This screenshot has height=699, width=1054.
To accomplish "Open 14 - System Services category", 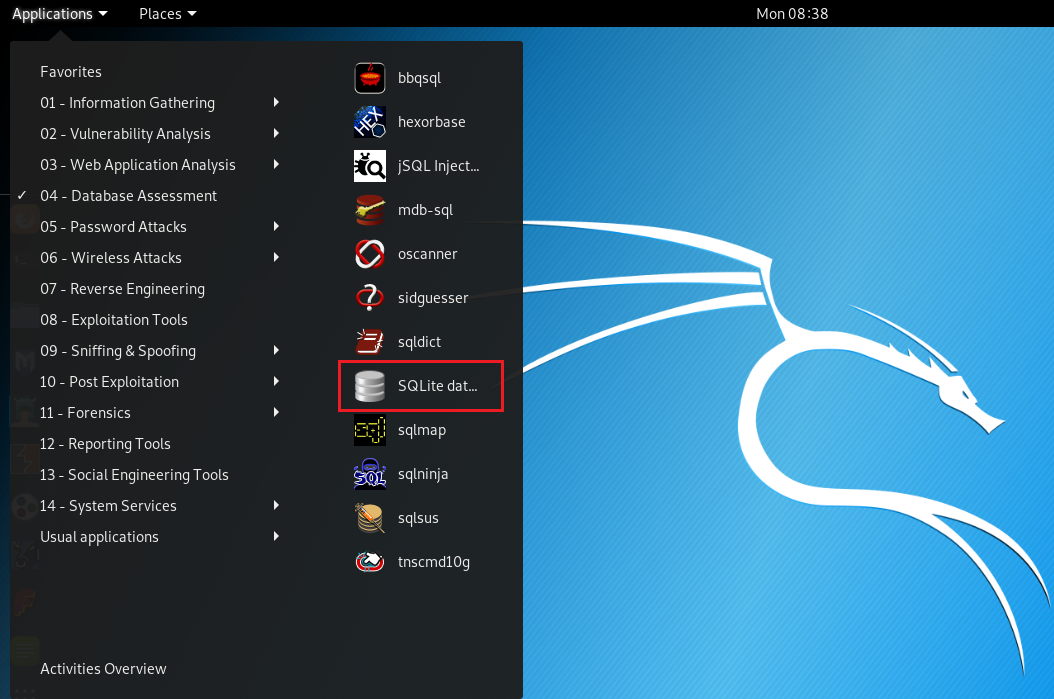I will pyautogui.click(x=108, y=505).
